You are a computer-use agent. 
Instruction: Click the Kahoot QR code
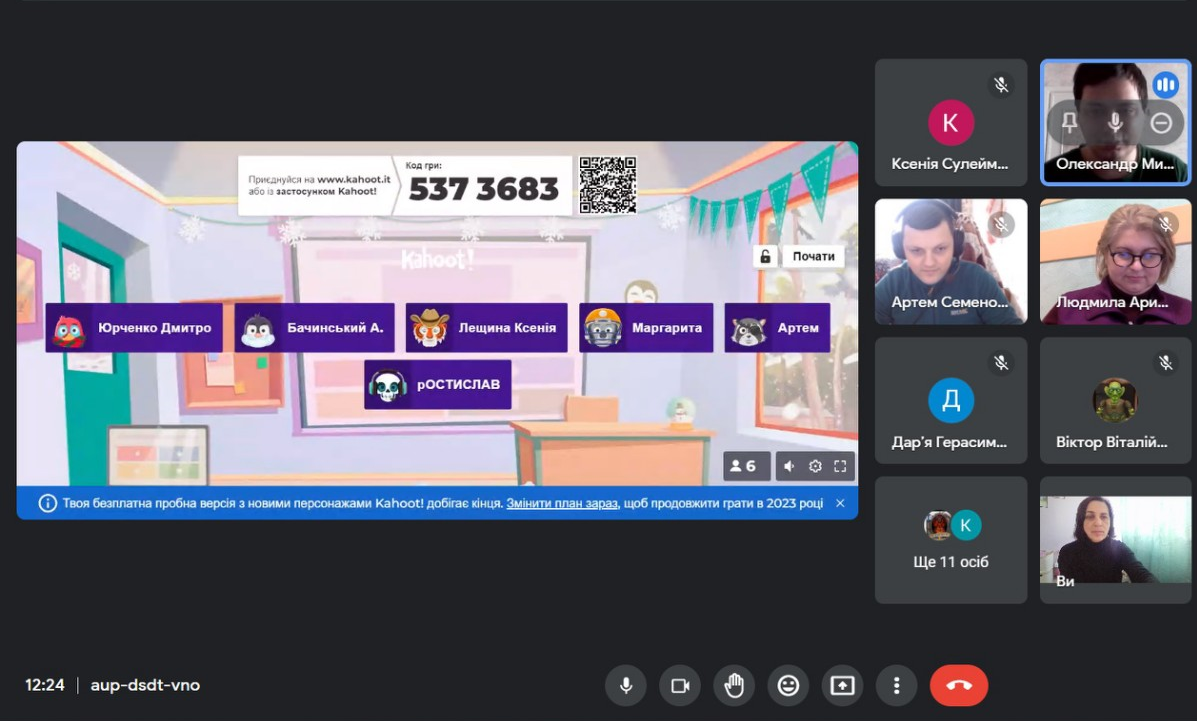(x=608, y=185)
